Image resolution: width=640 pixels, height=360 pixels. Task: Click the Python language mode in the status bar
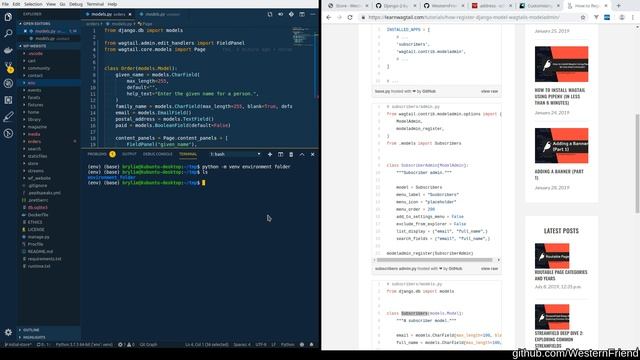click(x=287, y=344)
